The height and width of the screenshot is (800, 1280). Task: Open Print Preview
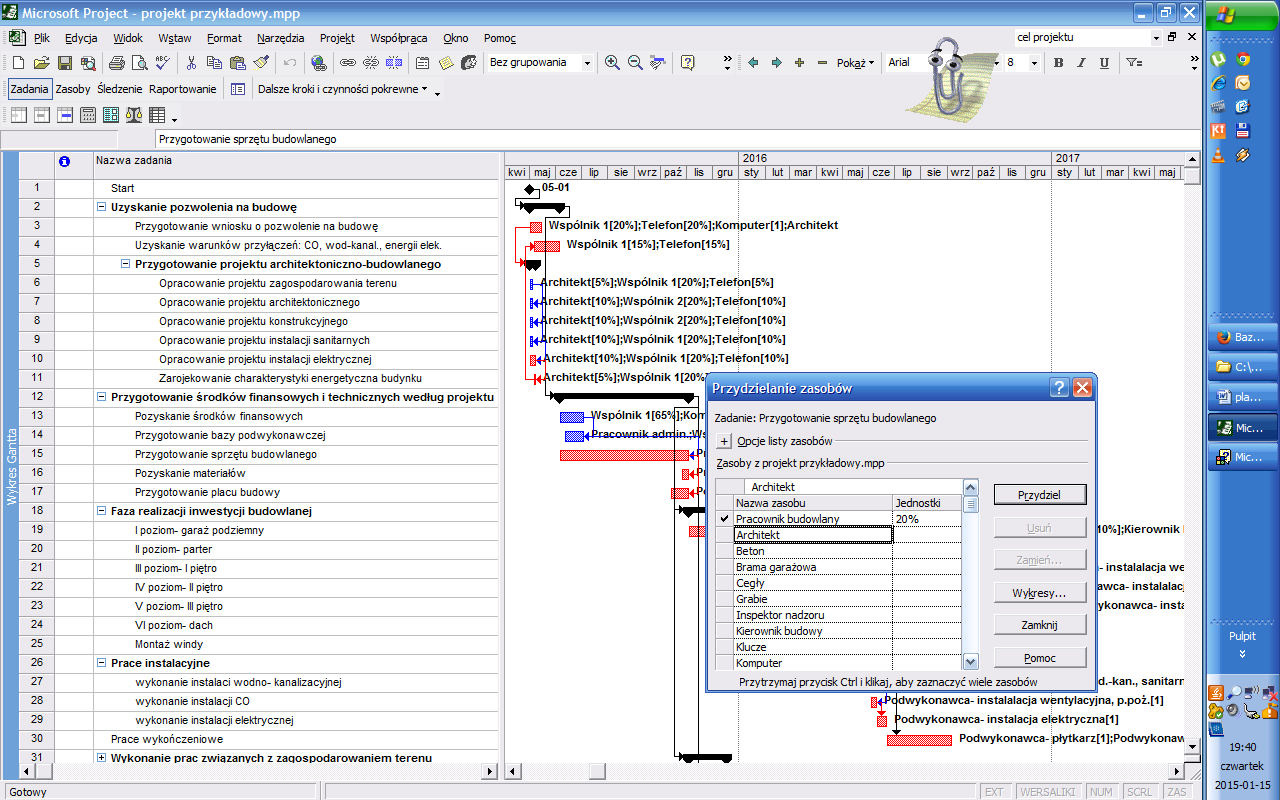tap(139, 63)
